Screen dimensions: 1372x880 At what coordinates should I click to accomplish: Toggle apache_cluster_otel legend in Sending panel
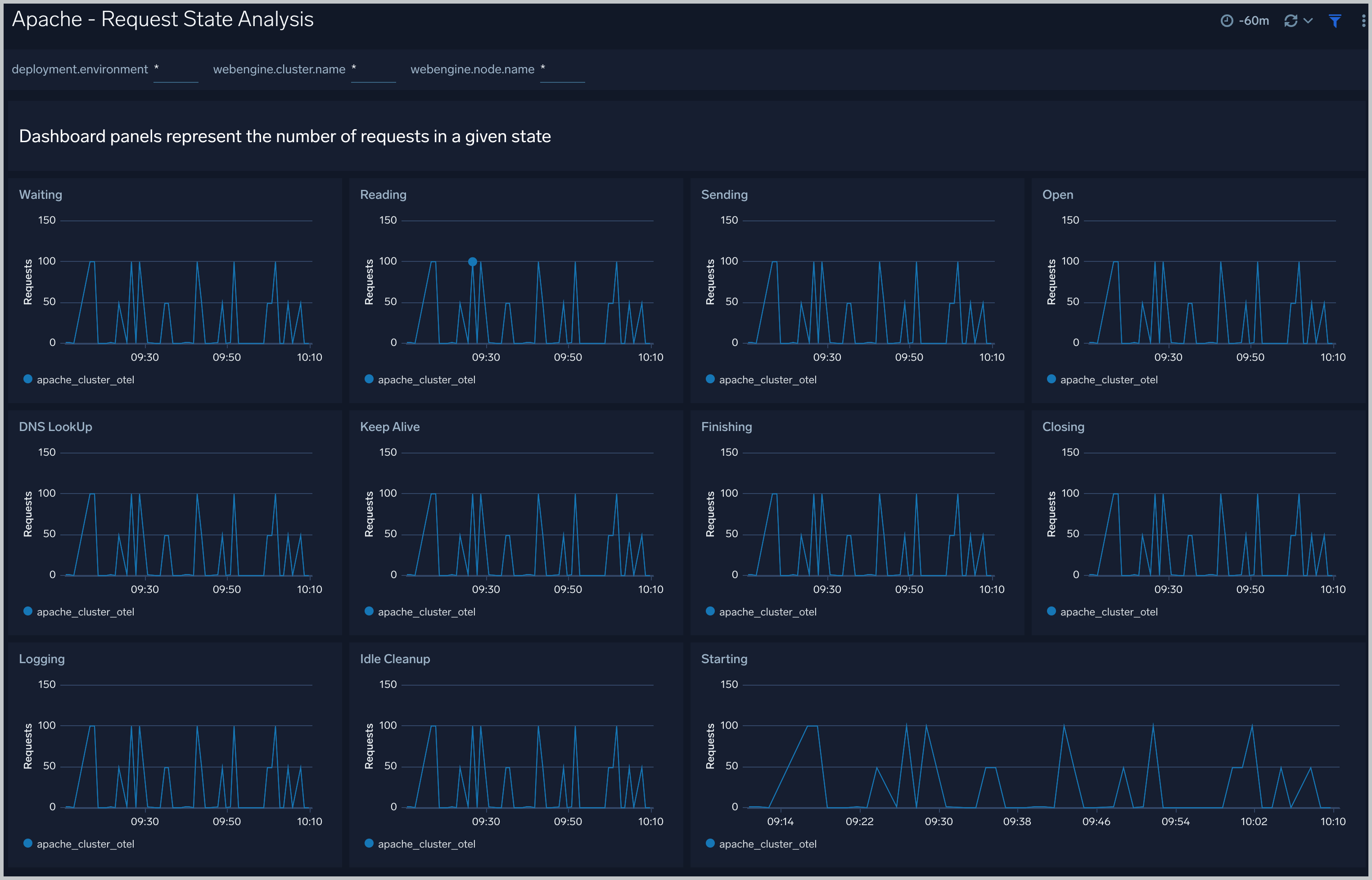click(x=762, y=379)
